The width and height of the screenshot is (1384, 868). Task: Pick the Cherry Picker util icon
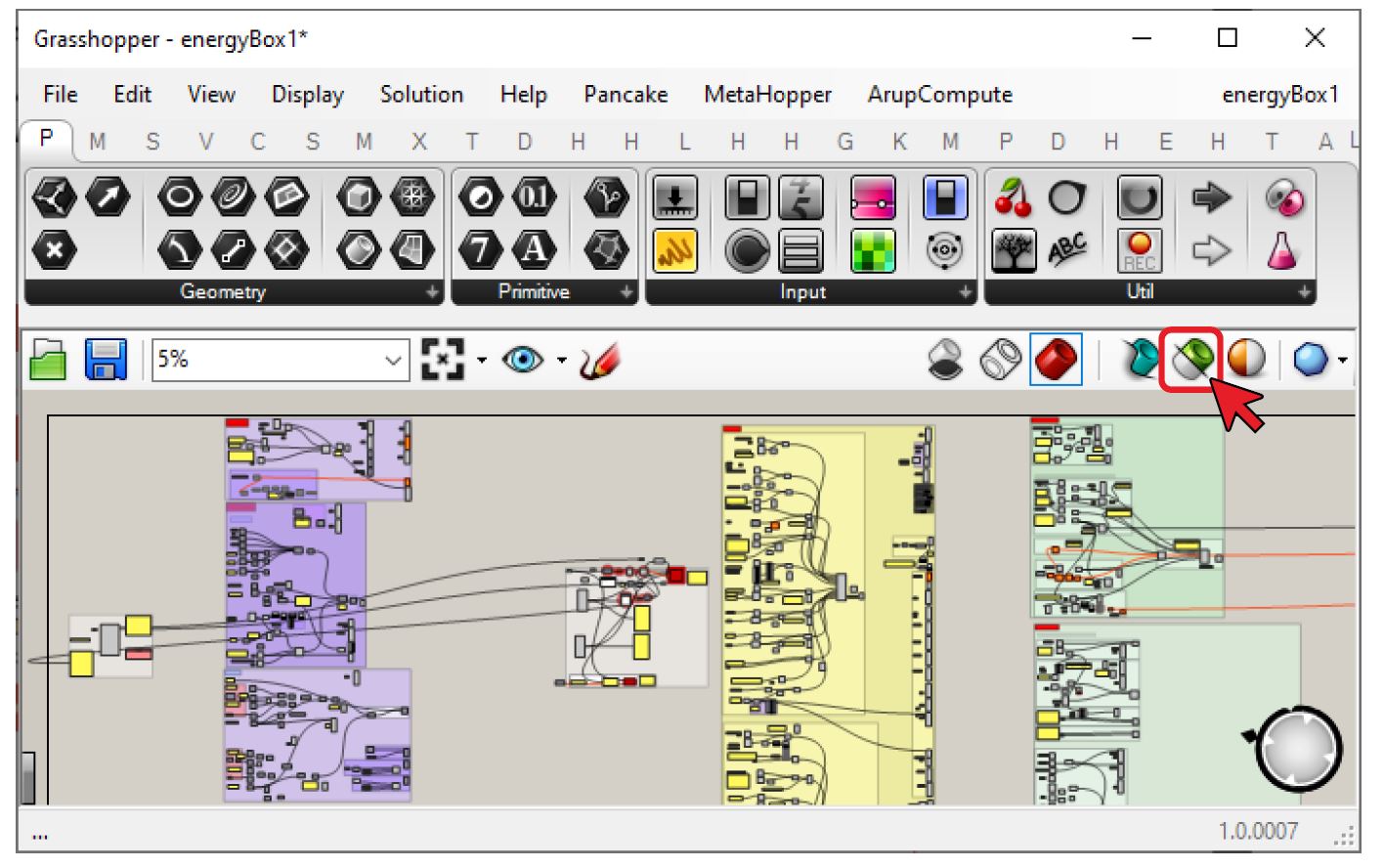click(1014, 198)
